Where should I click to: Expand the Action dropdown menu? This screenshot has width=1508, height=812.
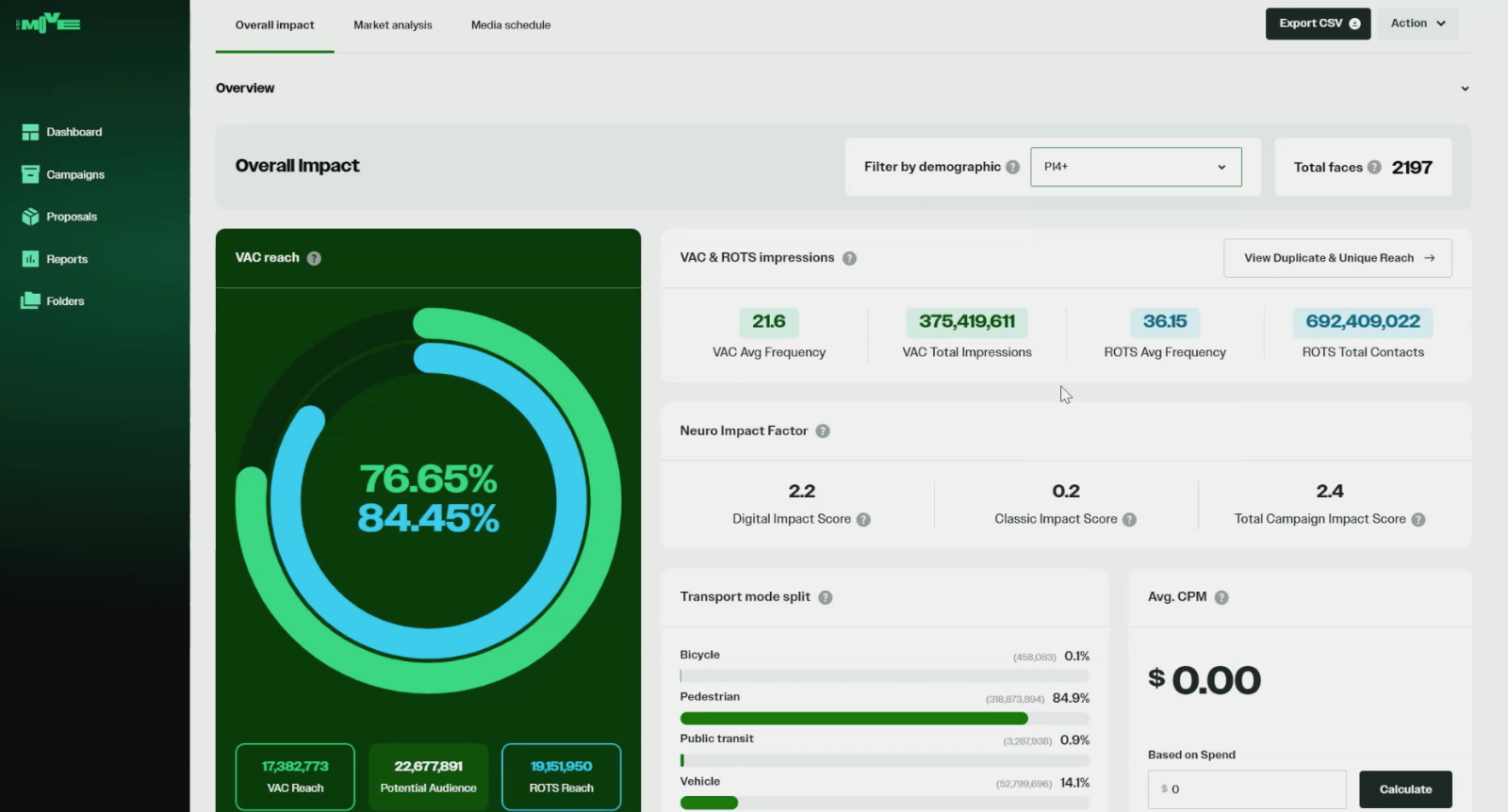pyautogui.click(x=1418, y=24)
